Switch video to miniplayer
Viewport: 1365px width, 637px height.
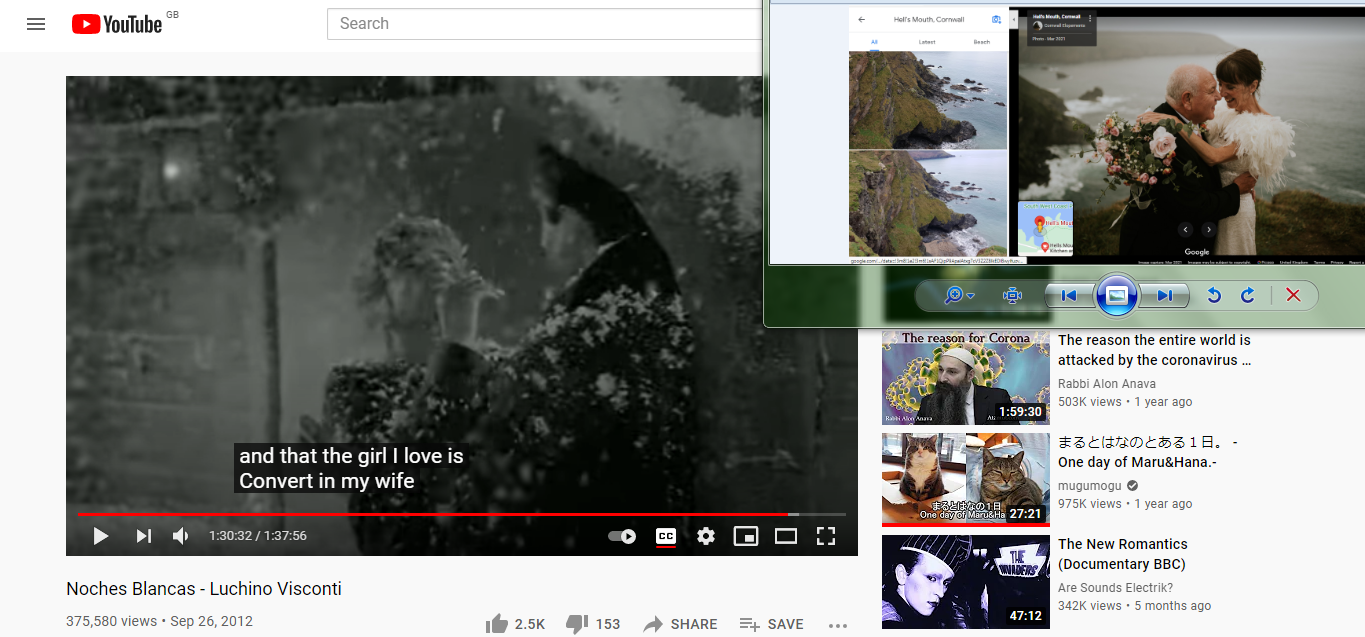point(746,536)
